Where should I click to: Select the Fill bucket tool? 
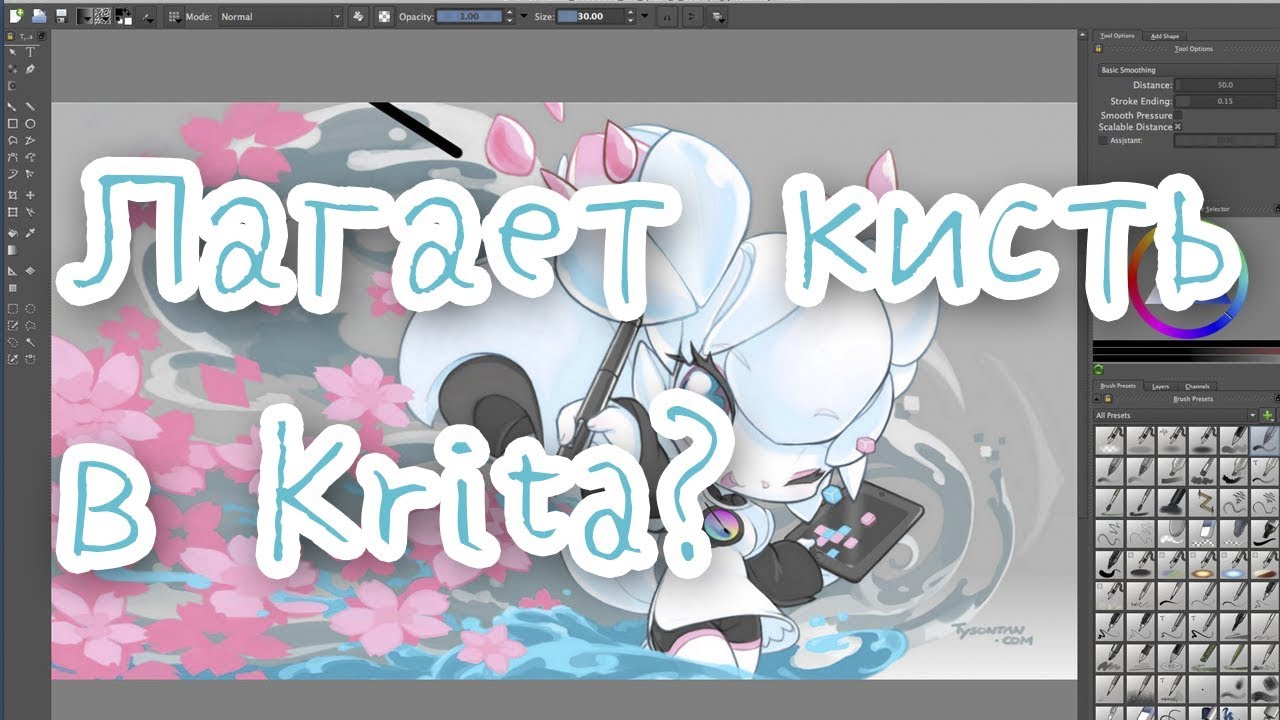(12, 233)
